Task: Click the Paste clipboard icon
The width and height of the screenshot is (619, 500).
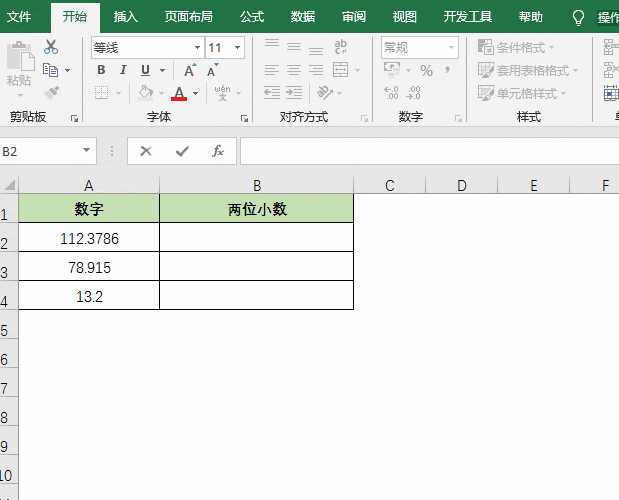Action: point(20,57)
